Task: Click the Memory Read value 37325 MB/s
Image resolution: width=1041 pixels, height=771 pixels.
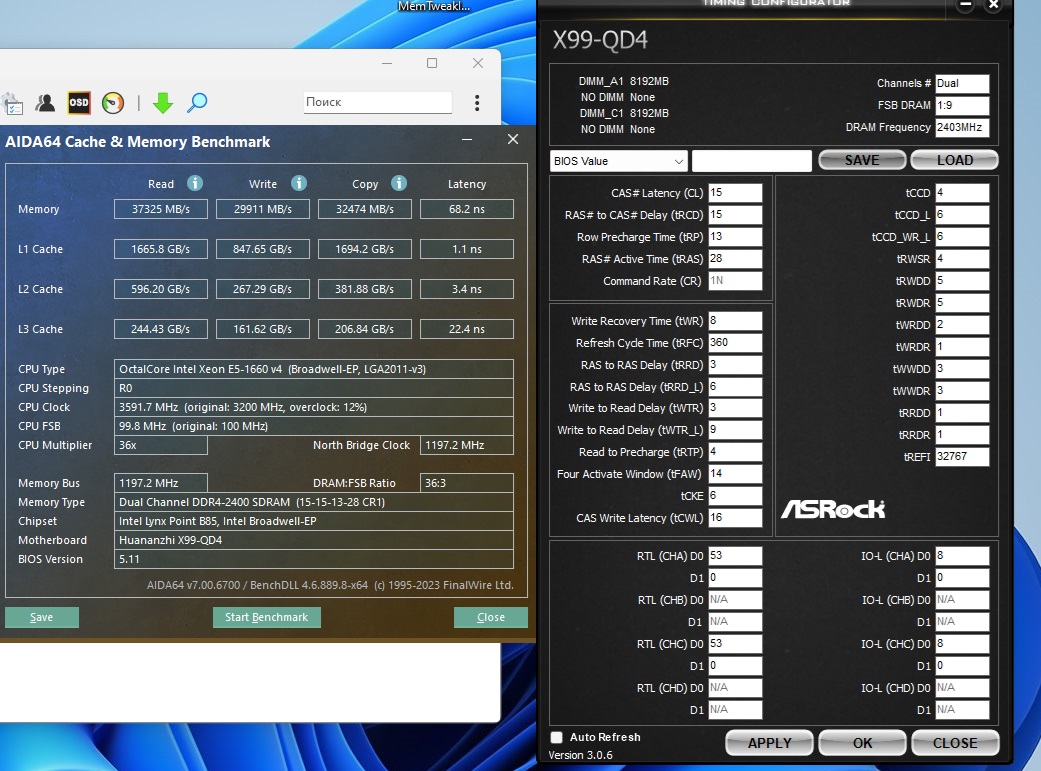Action: pyautogui.click(x=161, y=209)
